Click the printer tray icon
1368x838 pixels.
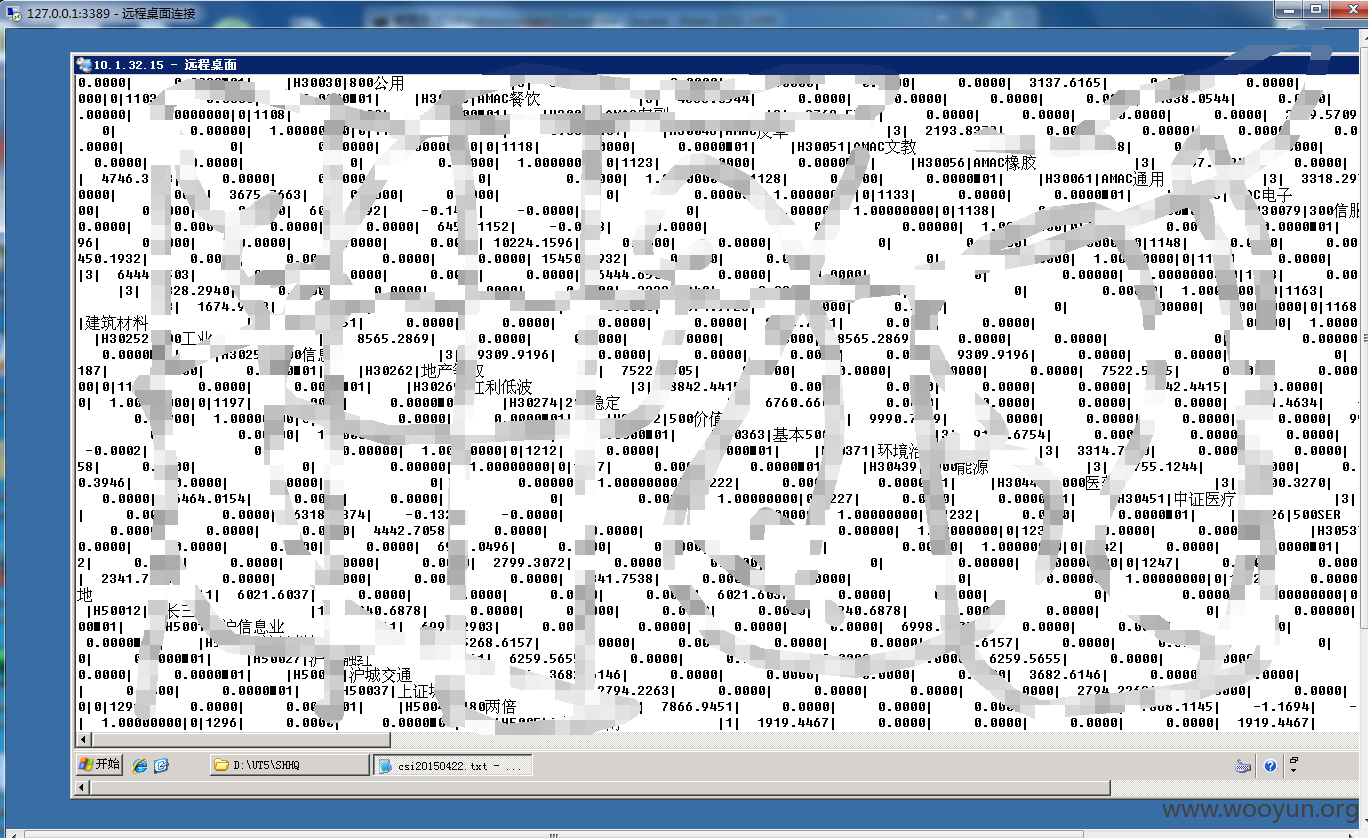point(1243,766)
